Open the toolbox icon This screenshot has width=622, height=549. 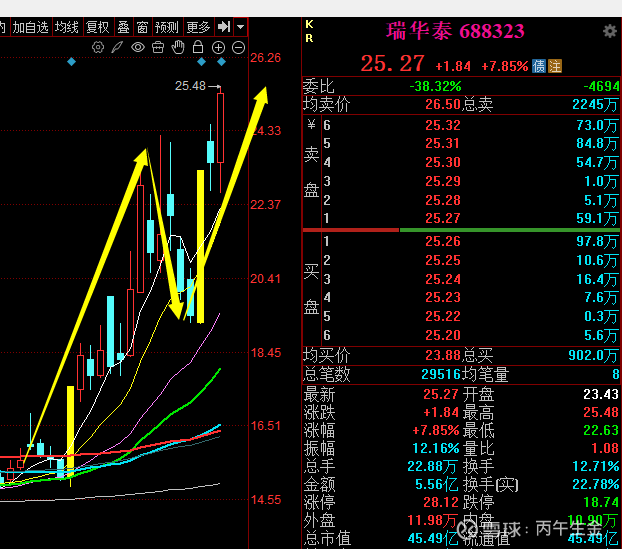click(158, 48)
